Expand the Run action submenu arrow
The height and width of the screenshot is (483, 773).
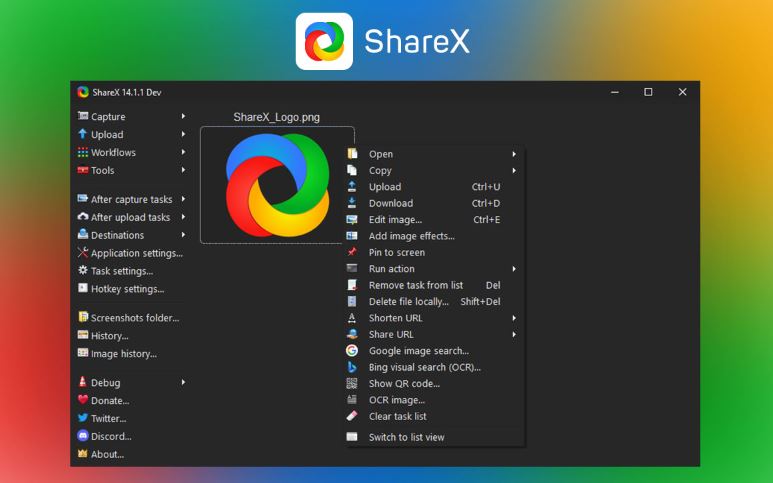[x=514, y=269]
